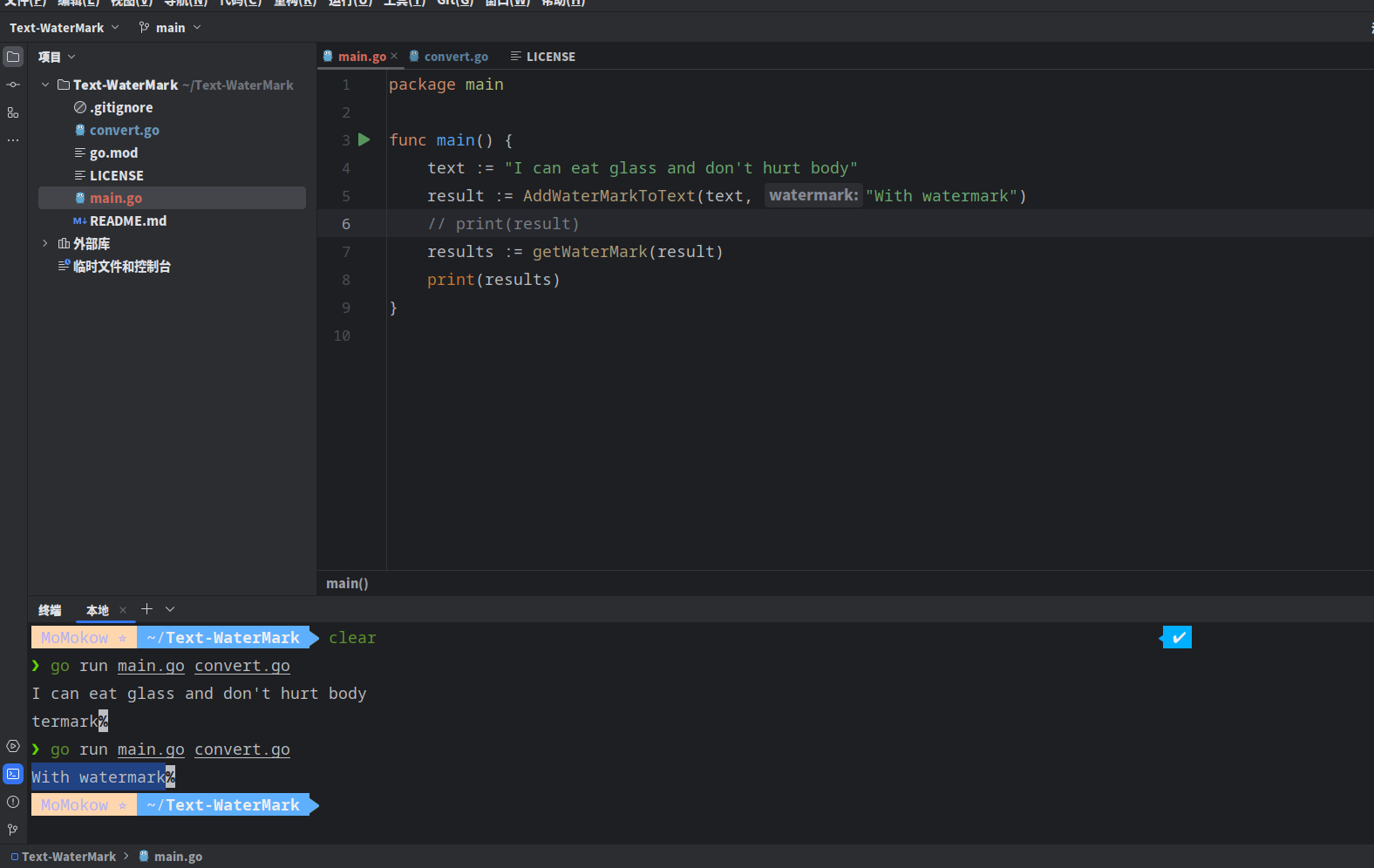Click the Terminal panel title label
1374x868 pixels.
point(50,610)
